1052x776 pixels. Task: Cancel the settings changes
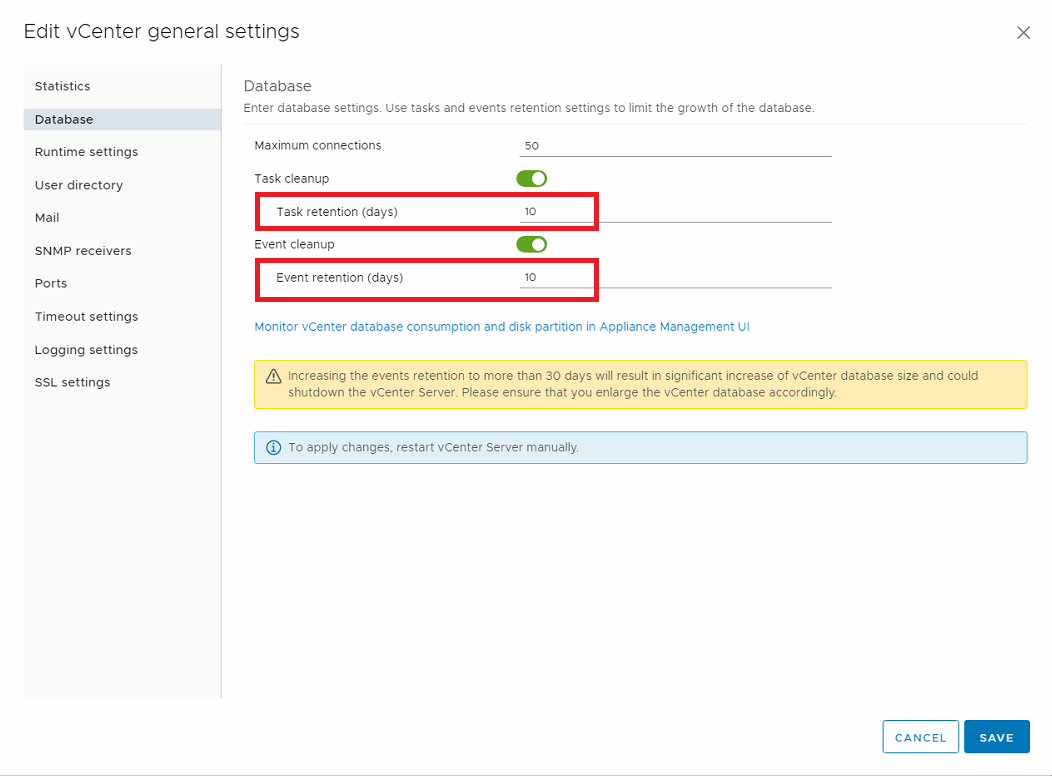coord(920,737)
